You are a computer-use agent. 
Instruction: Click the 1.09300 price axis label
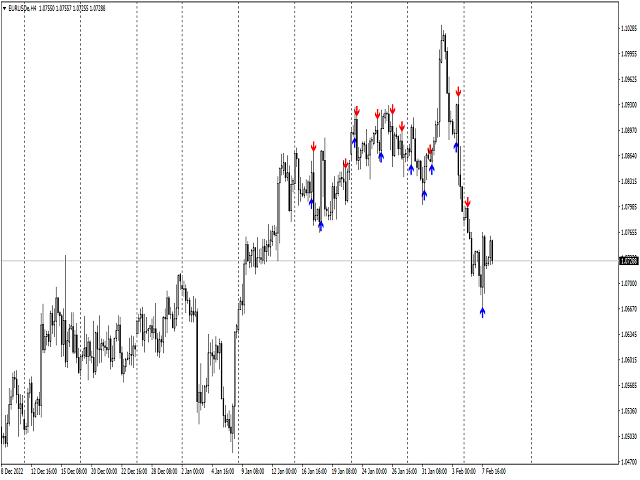pyautogui.click(x=629, y=105)
